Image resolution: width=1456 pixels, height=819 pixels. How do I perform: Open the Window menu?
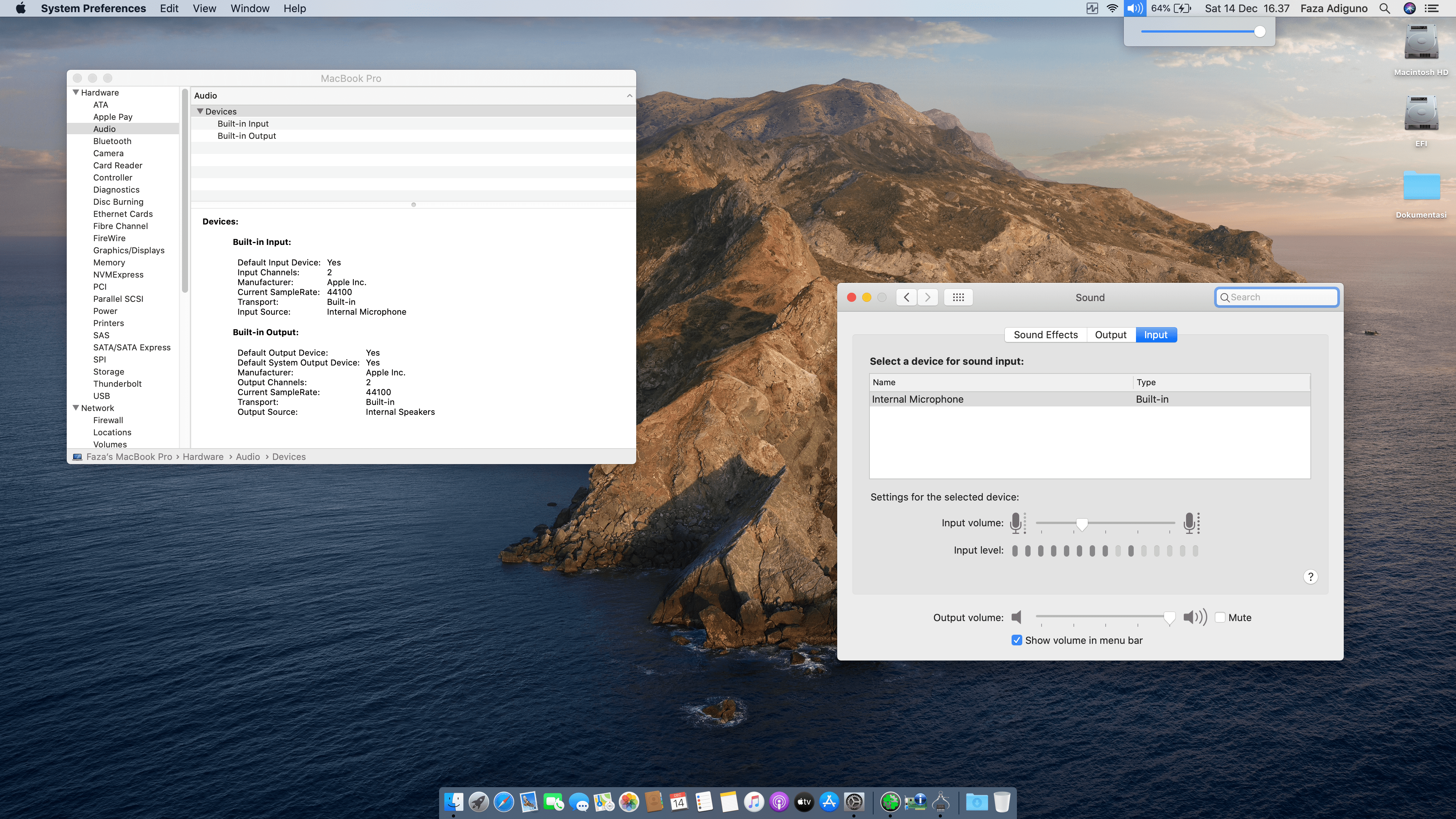249,8
